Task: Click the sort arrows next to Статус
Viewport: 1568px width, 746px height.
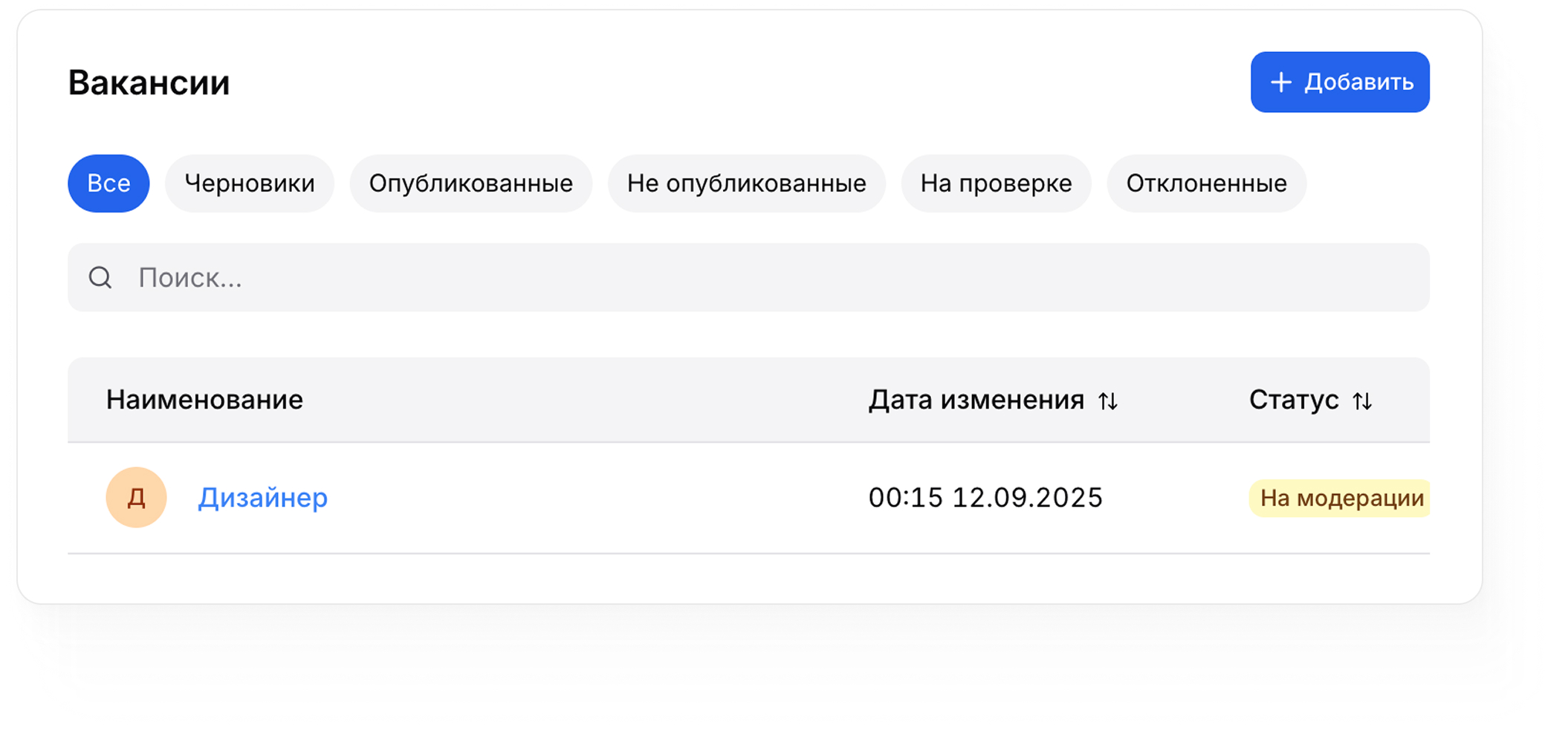Action: coord(1362,401)
